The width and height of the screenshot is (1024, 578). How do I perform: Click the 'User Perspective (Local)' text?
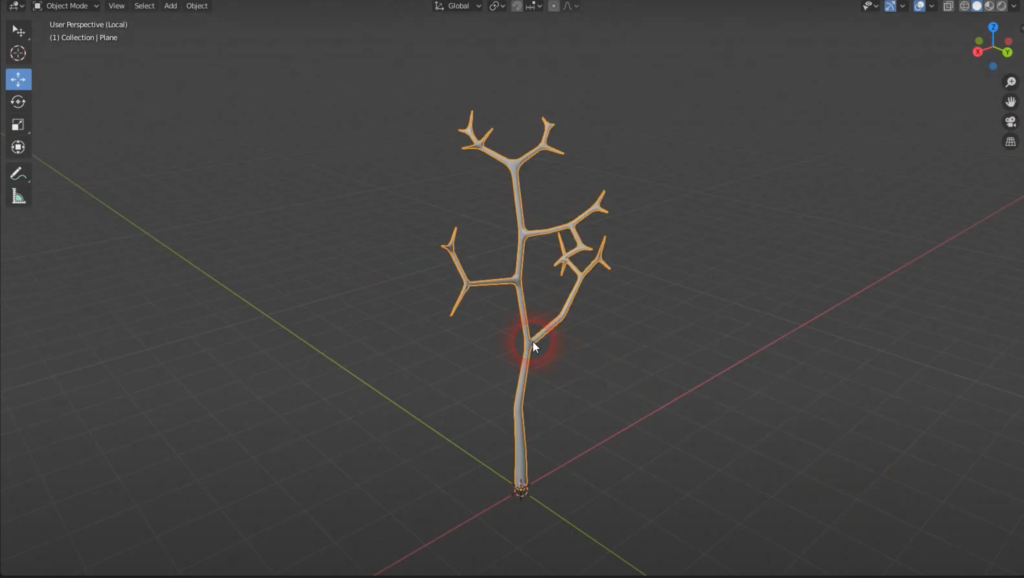[88, 25]
